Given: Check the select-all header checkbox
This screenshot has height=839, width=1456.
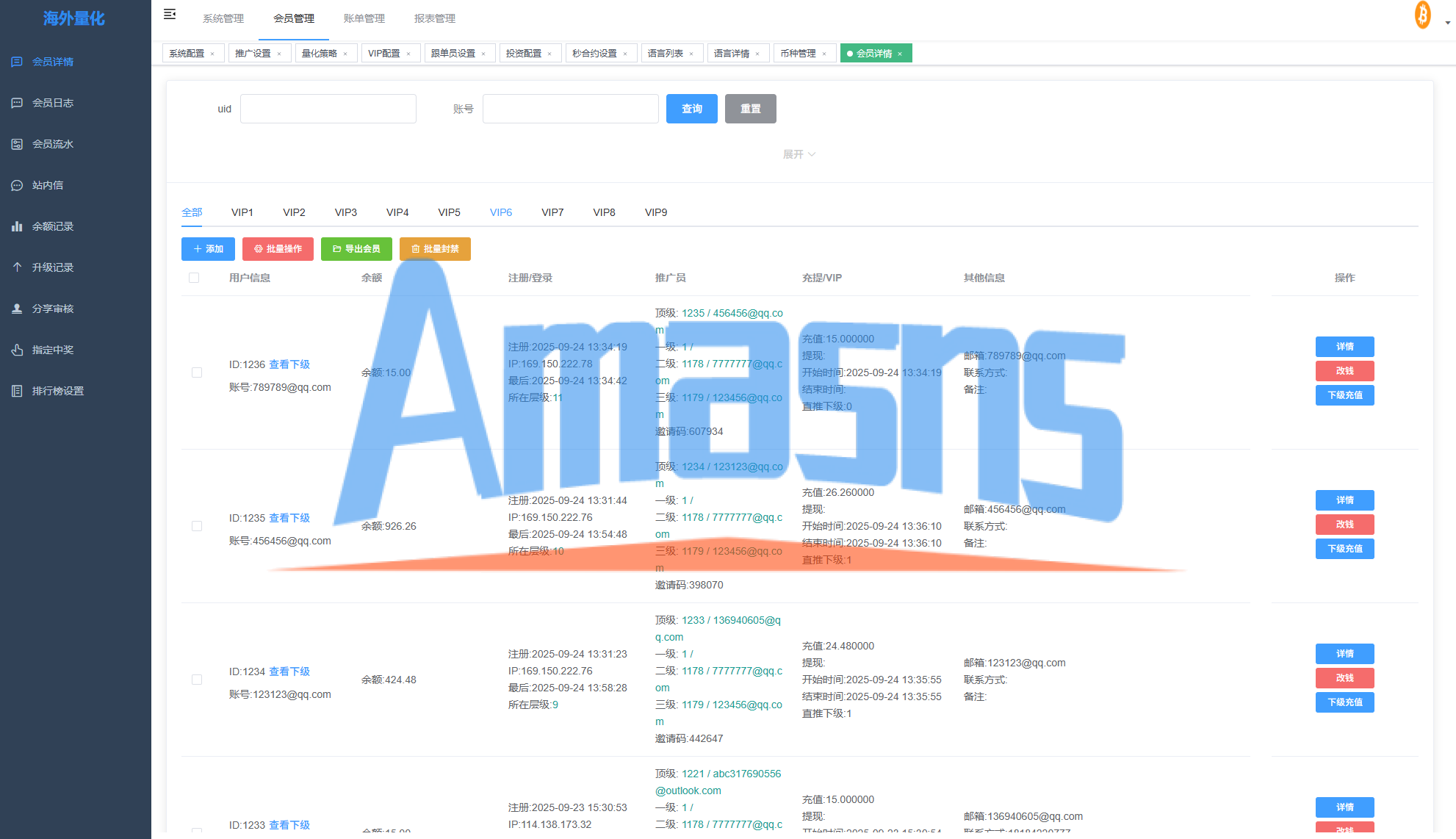Looking at the screenshot, I should pyautogui.click(x=194, y=278).
